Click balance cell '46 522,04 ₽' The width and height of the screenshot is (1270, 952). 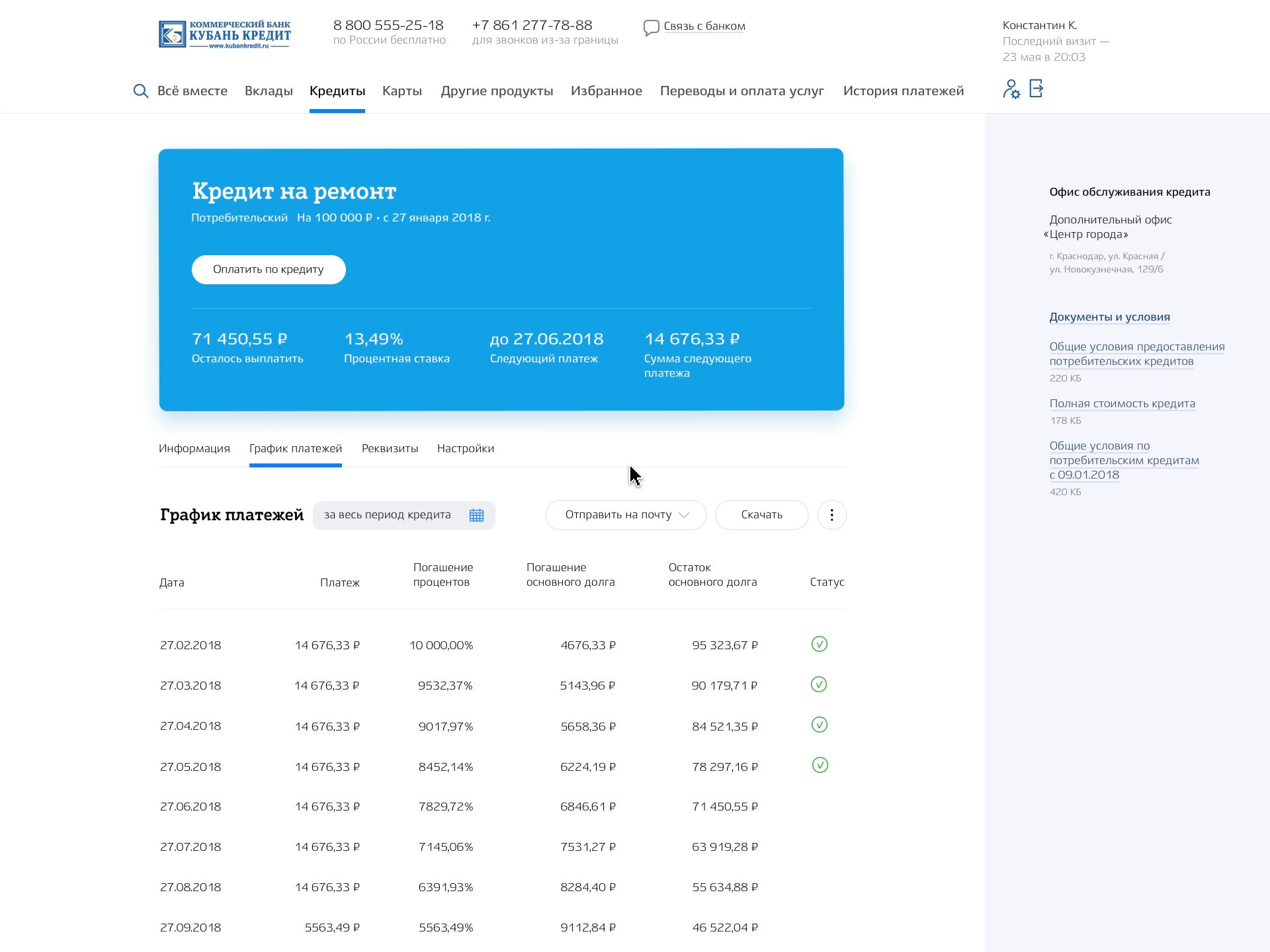point(725,928)
